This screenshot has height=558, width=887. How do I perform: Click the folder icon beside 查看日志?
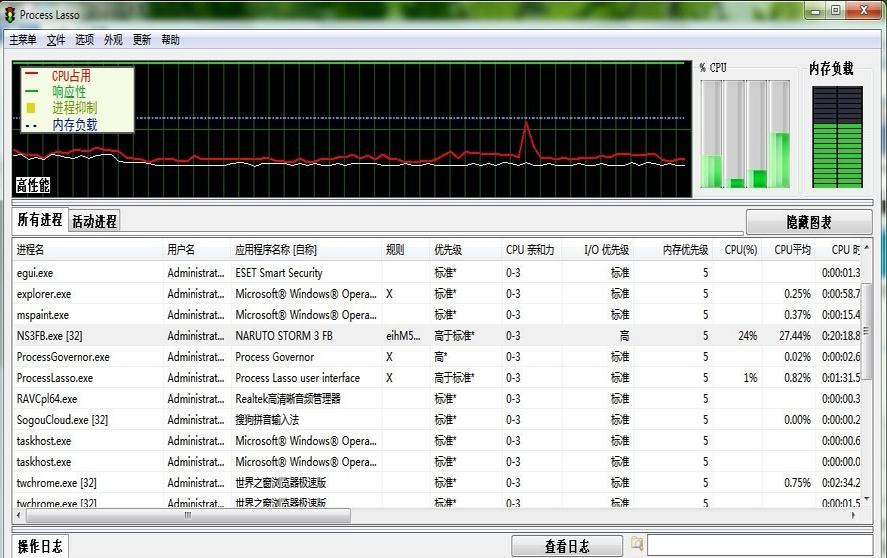click(637, 544)
